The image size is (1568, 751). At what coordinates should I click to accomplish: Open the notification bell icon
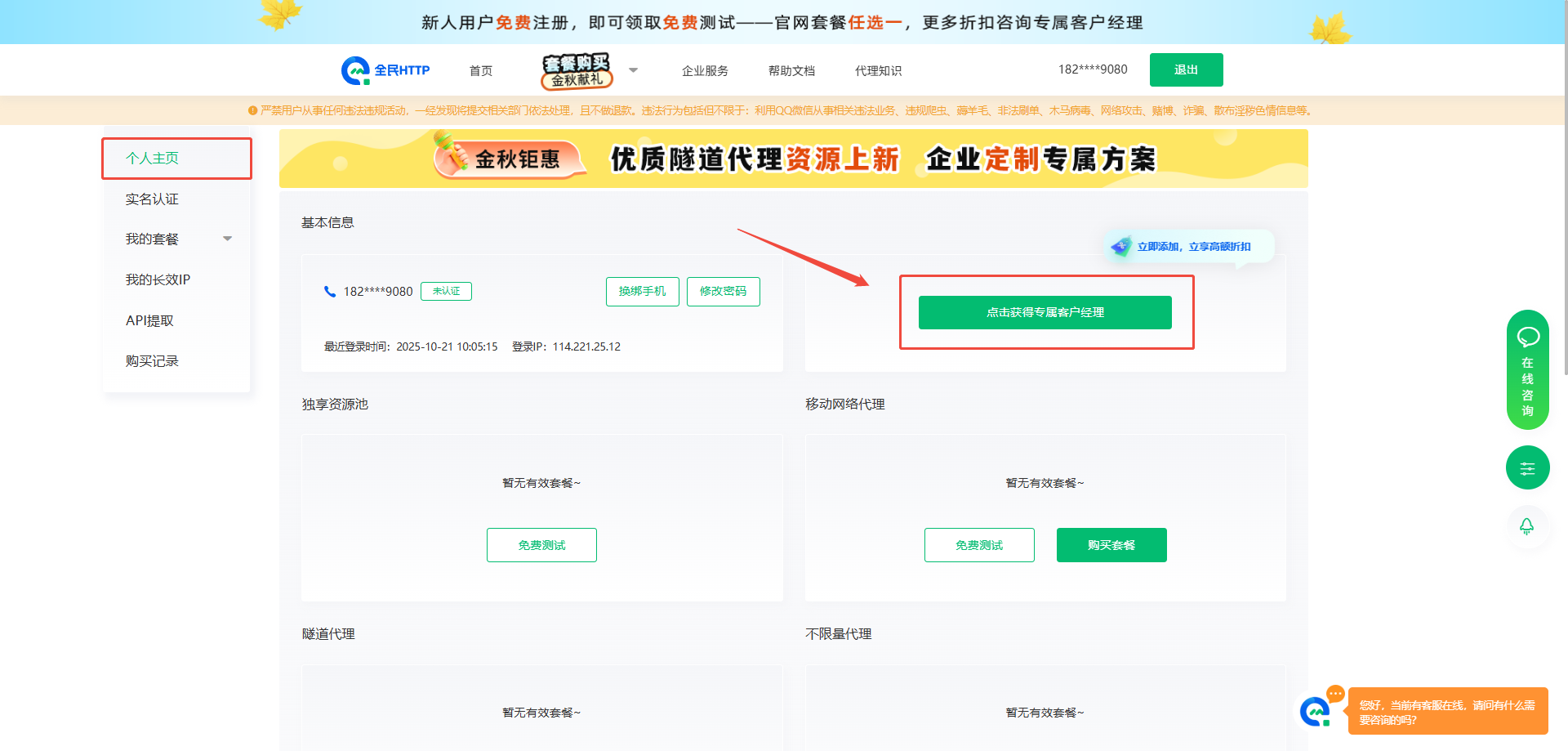tap(1526, 526)
